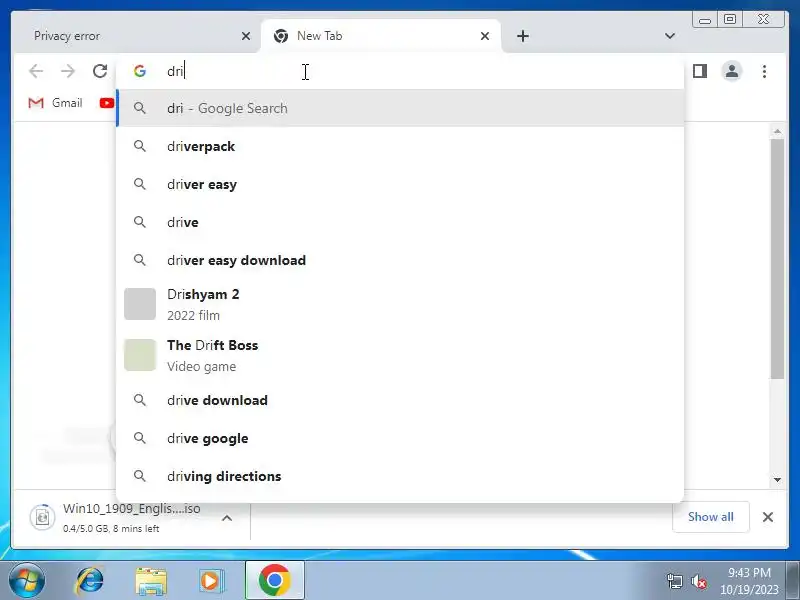Image resolution: width=800 pixels, height=600 pixels.
Task: Click the scrollbar down arrow
Action: coord(777,480)
